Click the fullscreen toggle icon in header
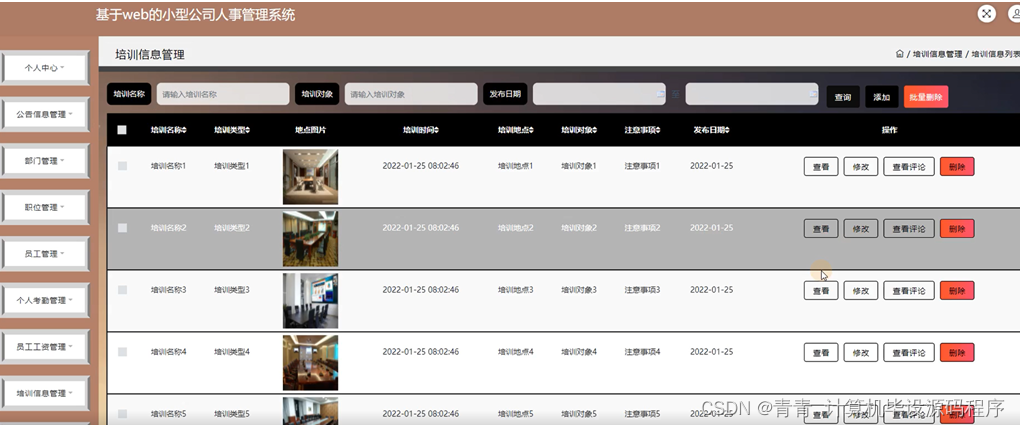Image resolution: width=1020 pixels, height=427 pixels. point(987,14)
